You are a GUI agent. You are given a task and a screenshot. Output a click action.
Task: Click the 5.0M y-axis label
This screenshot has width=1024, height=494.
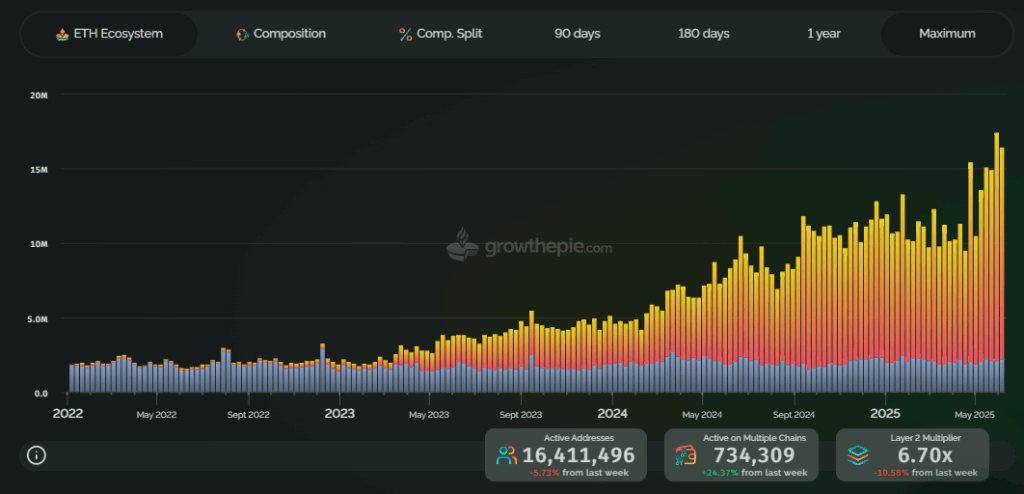click(x=39, y=319)
